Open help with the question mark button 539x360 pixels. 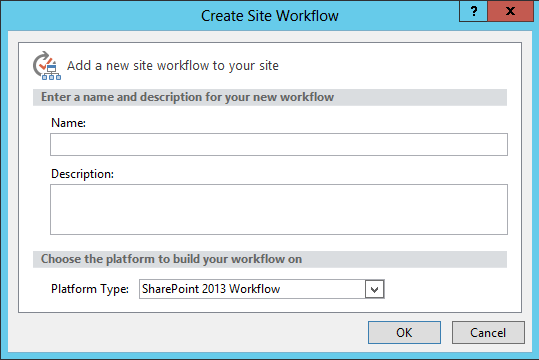tap(473, 11)
